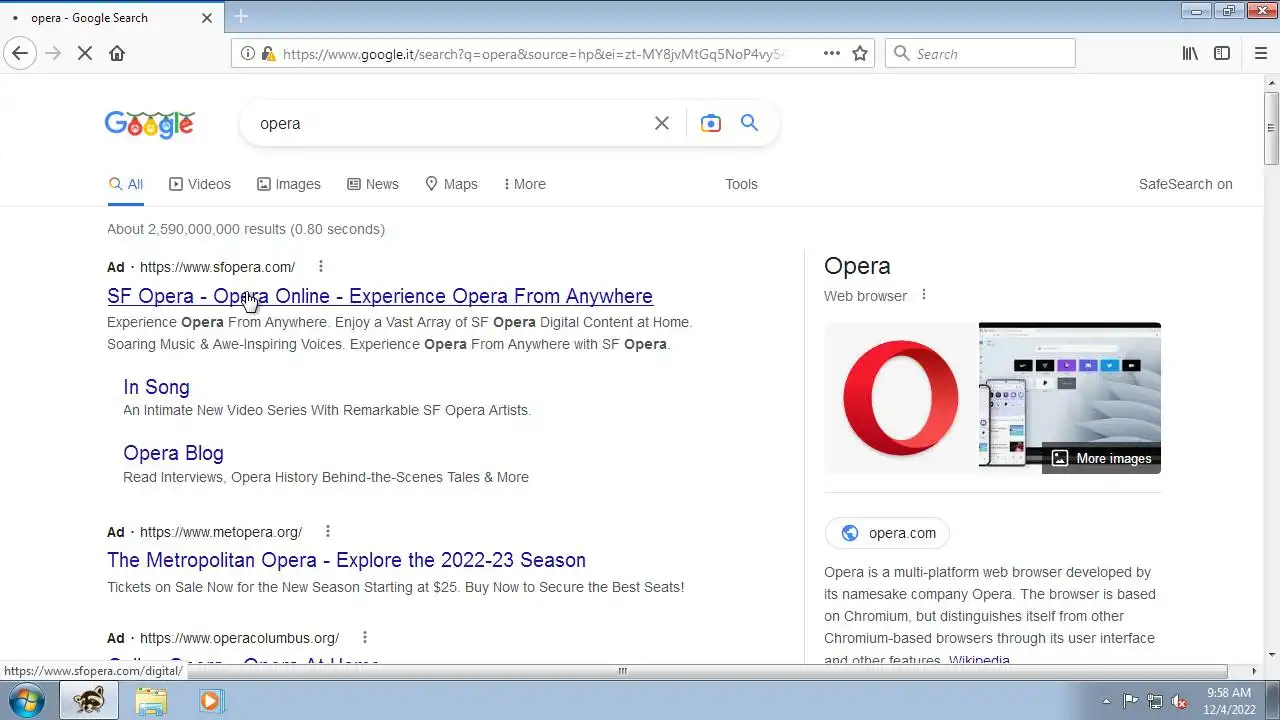The image size is (1280, 720).
Task: Open a new browser tab
Action: [241, 16]
